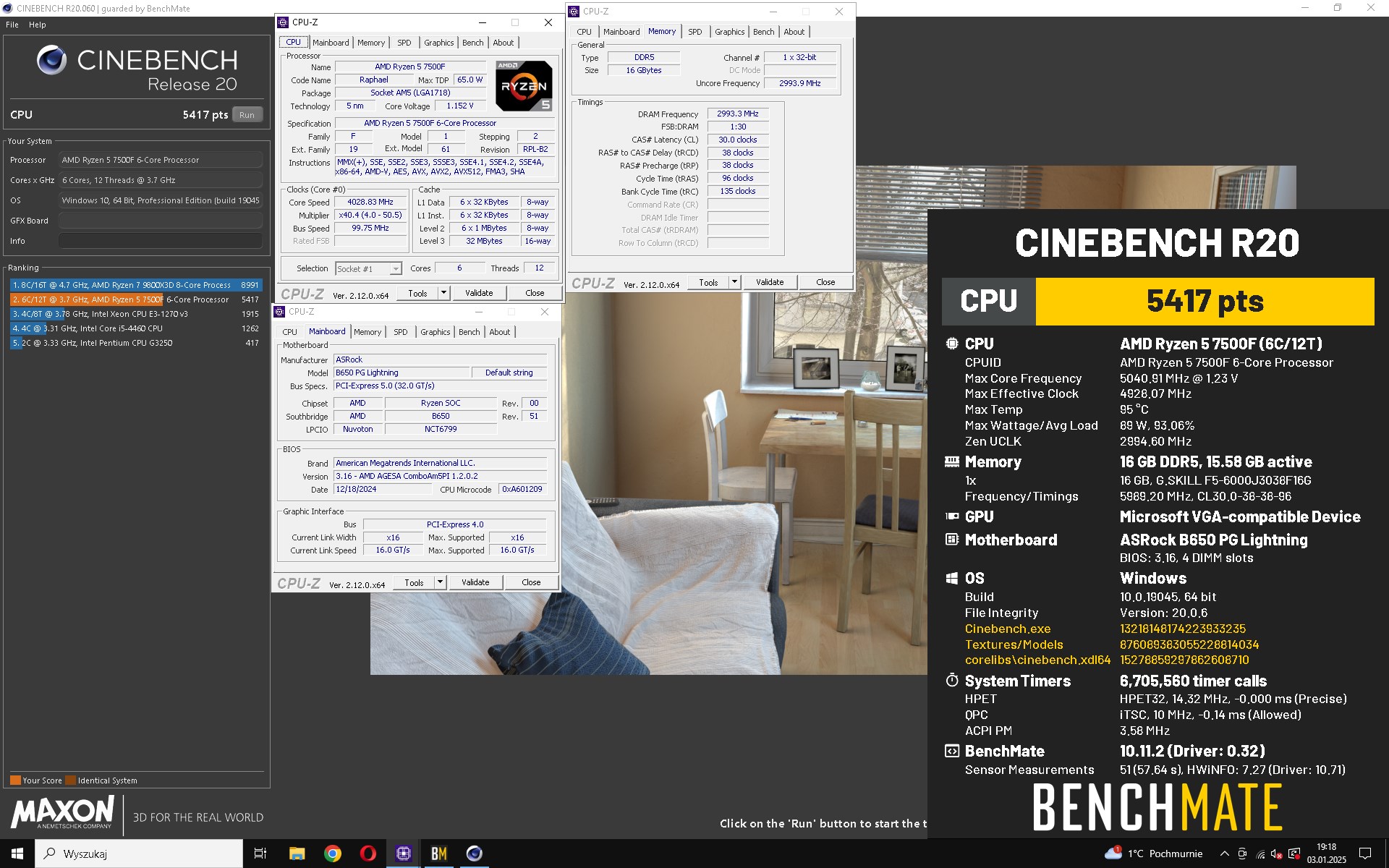This screenshot has width=1389, height=868.
Task: Expand Tools dropdown arrow in the CPU-Z CPU window
Action: (x=444, y=293)
